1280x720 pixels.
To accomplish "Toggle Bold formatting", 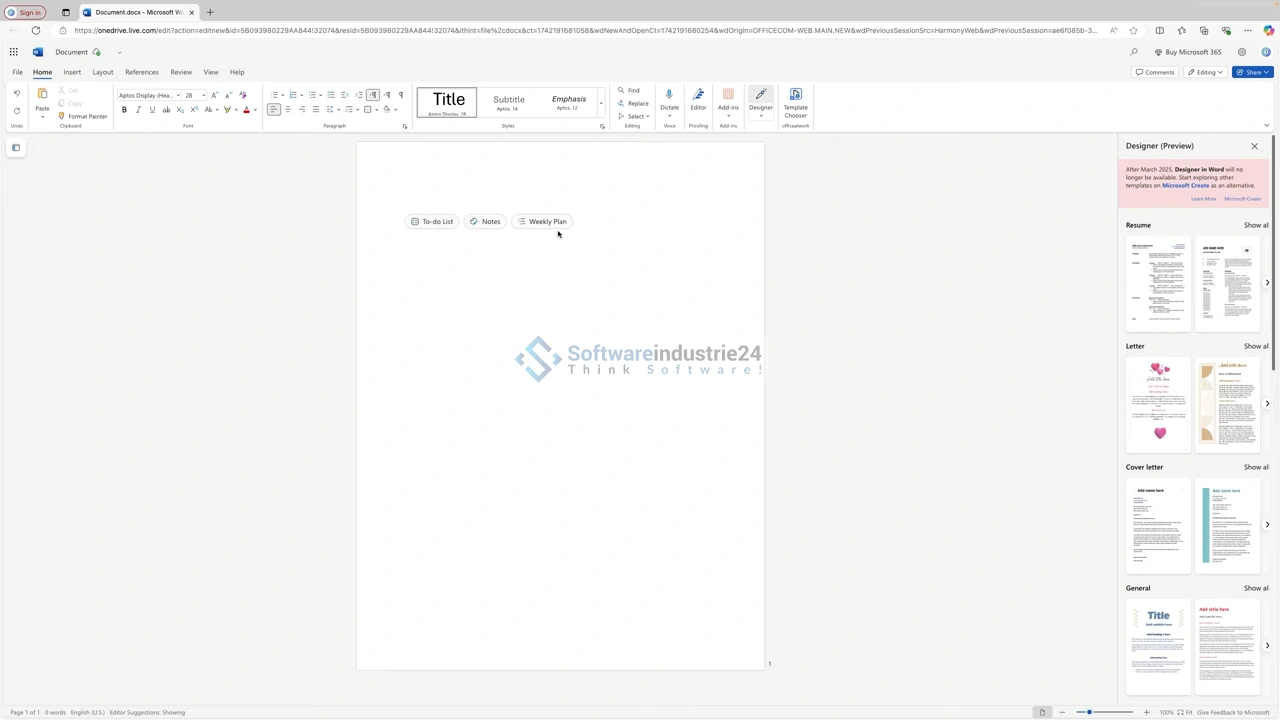I will pyautogui.click(x=124, y=110).
